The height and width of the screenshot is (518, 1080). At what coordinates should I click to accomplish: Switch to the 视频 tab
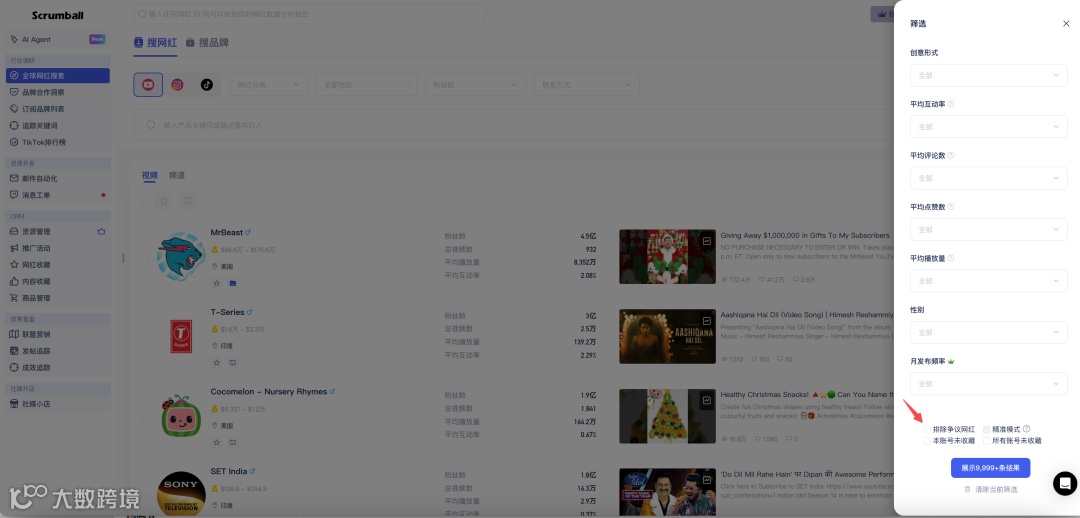coord(149,176)
